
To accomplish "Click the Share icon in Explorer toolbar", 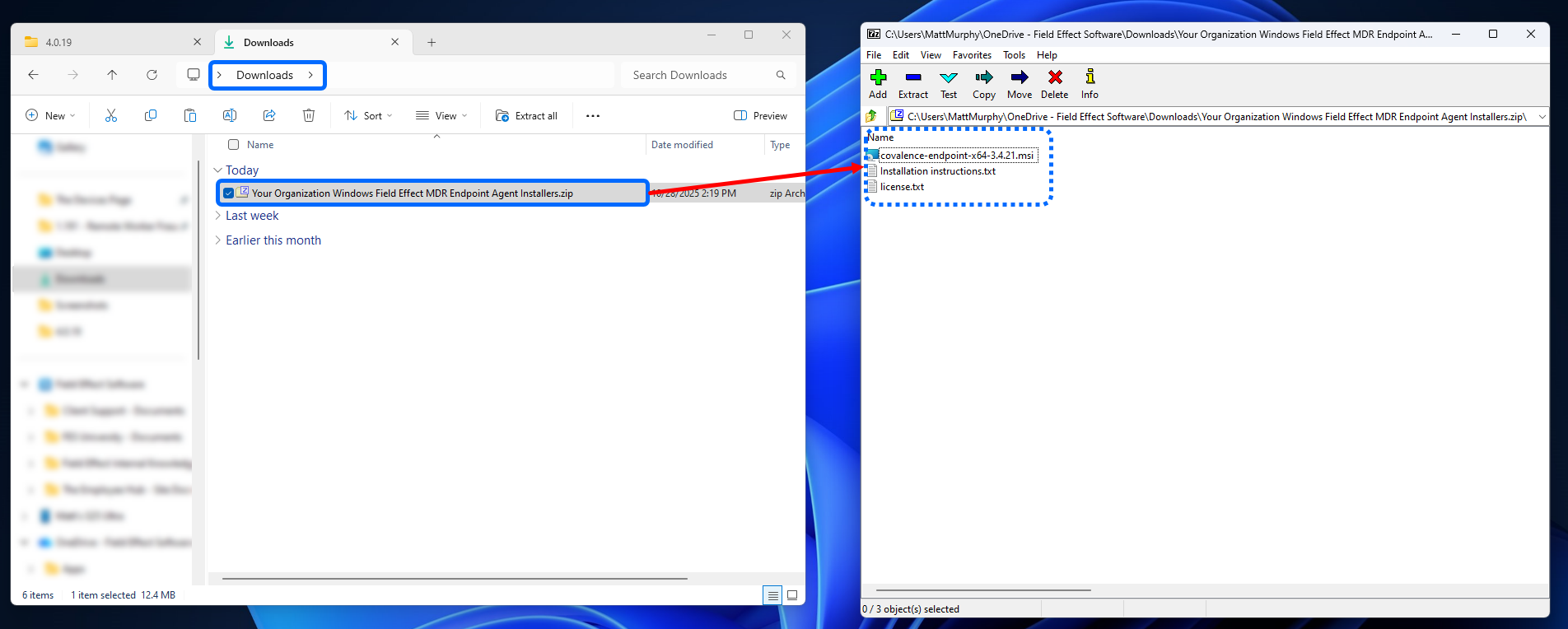I will point(269,115).
